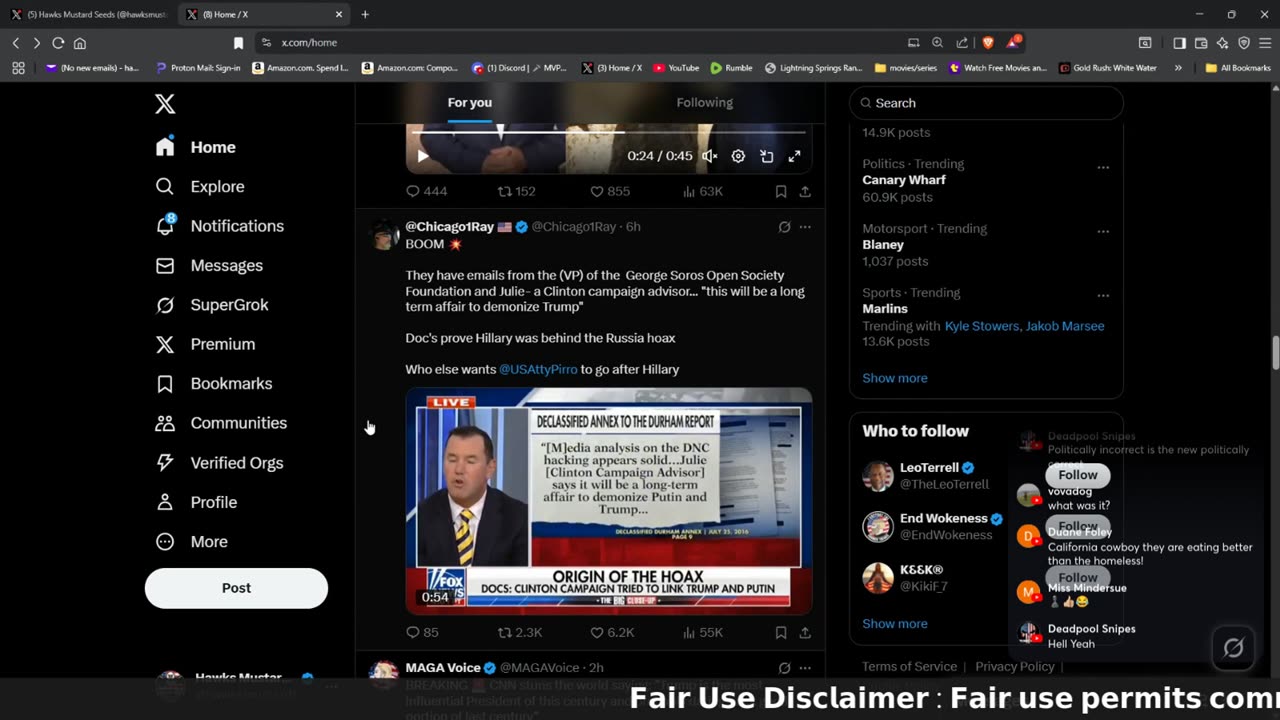Open SuperGrok
Viewport: 1280px width, 720px height.
point(212,305)
